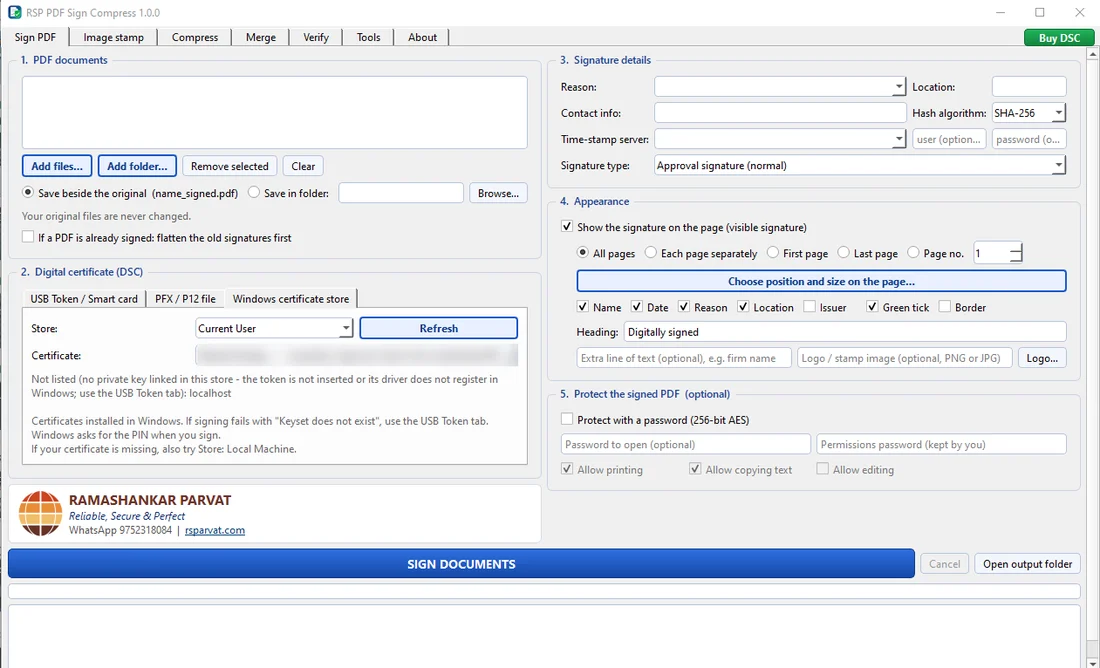
Task: Click Add folder button
Action: (x=137, y=166)
